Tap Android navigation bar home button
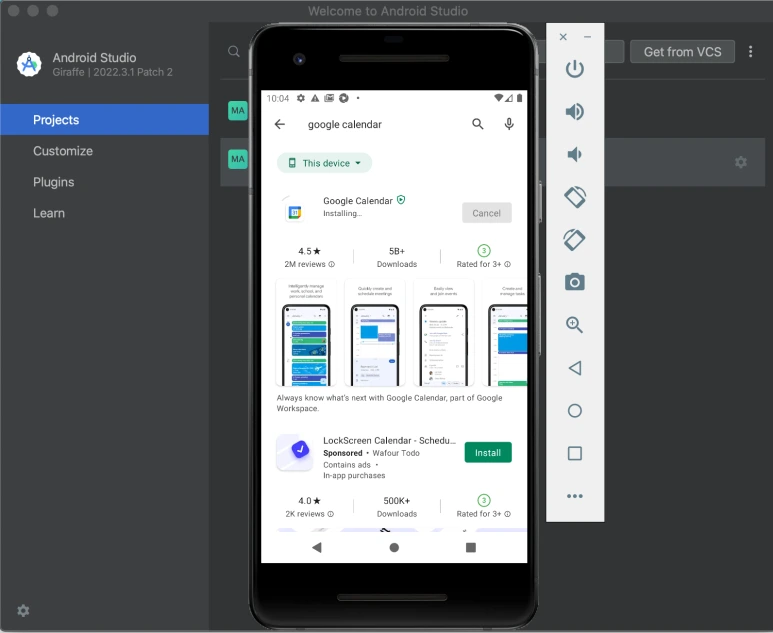 [x=394, y=547]
